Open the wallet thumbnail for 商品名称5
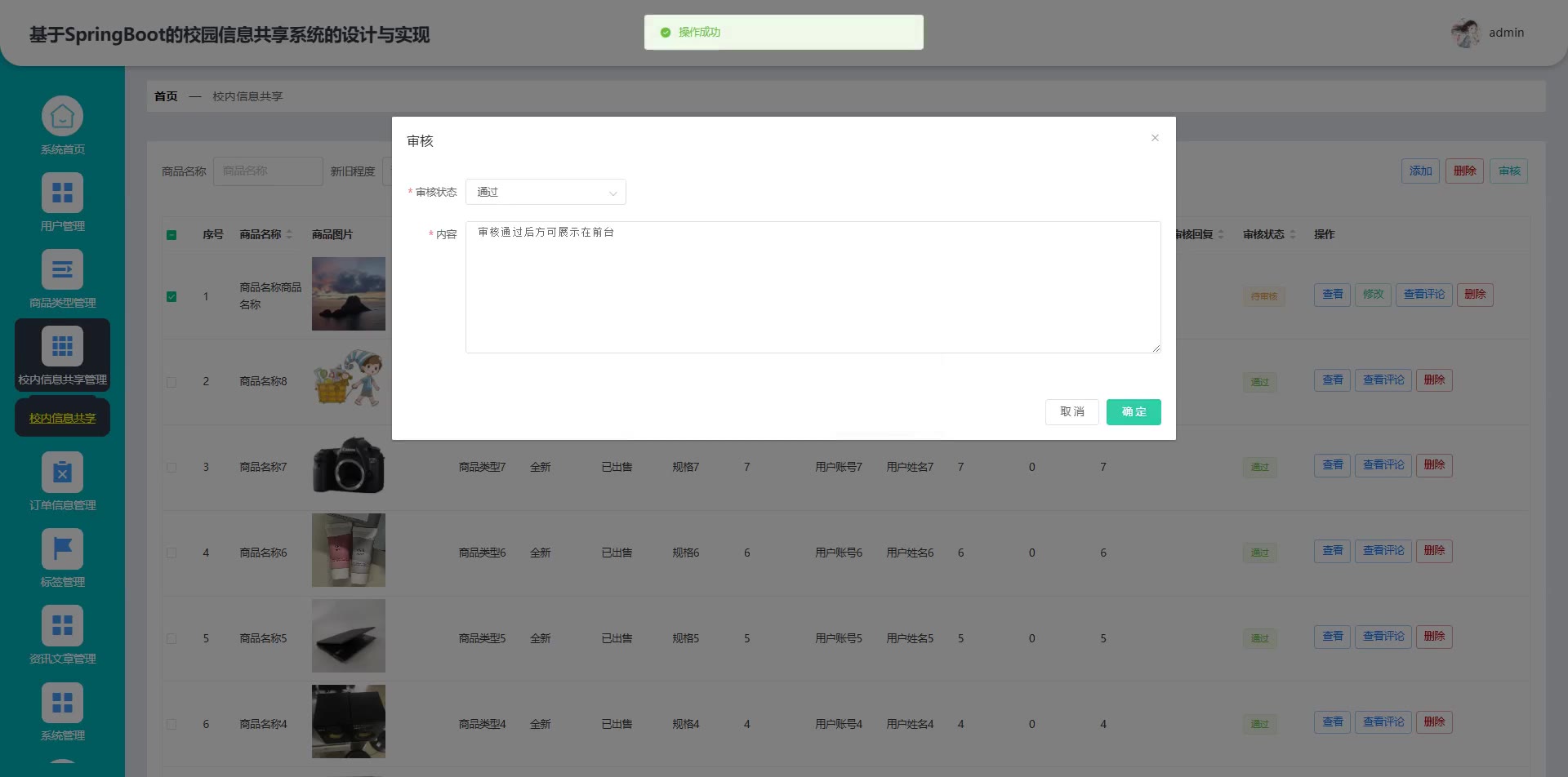The height and width of the screenshot is (777, 1568). (x=349, y=636)
